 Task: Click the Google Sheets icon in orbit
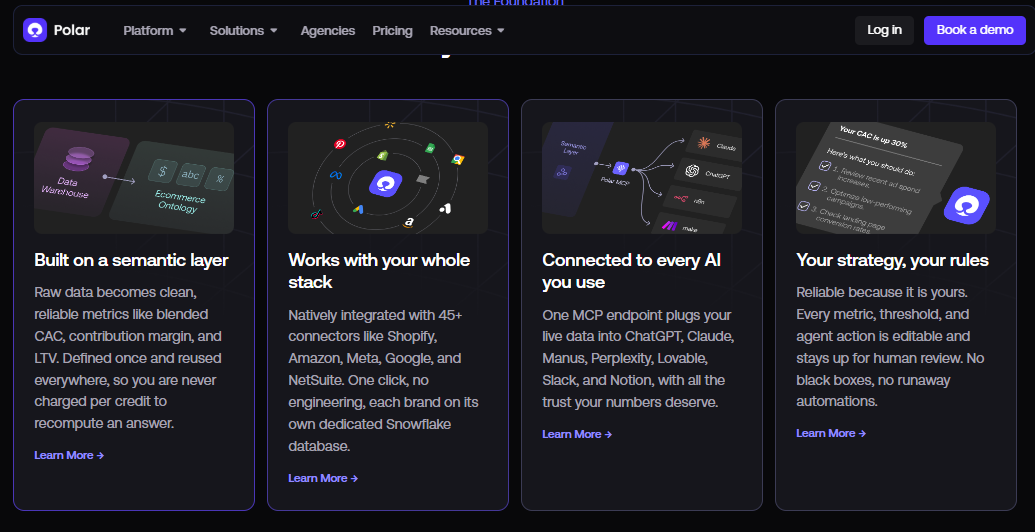click(429, 148)
